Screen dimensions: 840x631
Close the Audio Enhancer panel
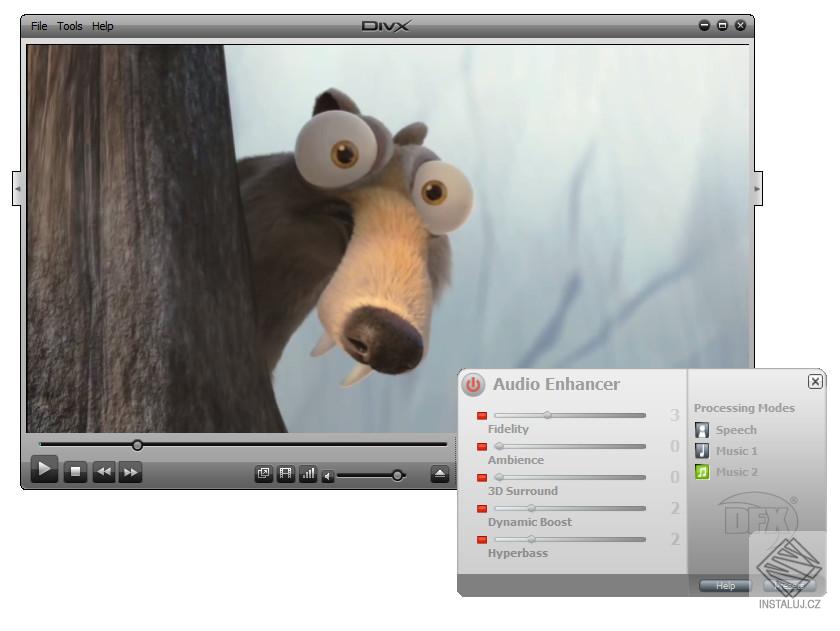(815, 381)
